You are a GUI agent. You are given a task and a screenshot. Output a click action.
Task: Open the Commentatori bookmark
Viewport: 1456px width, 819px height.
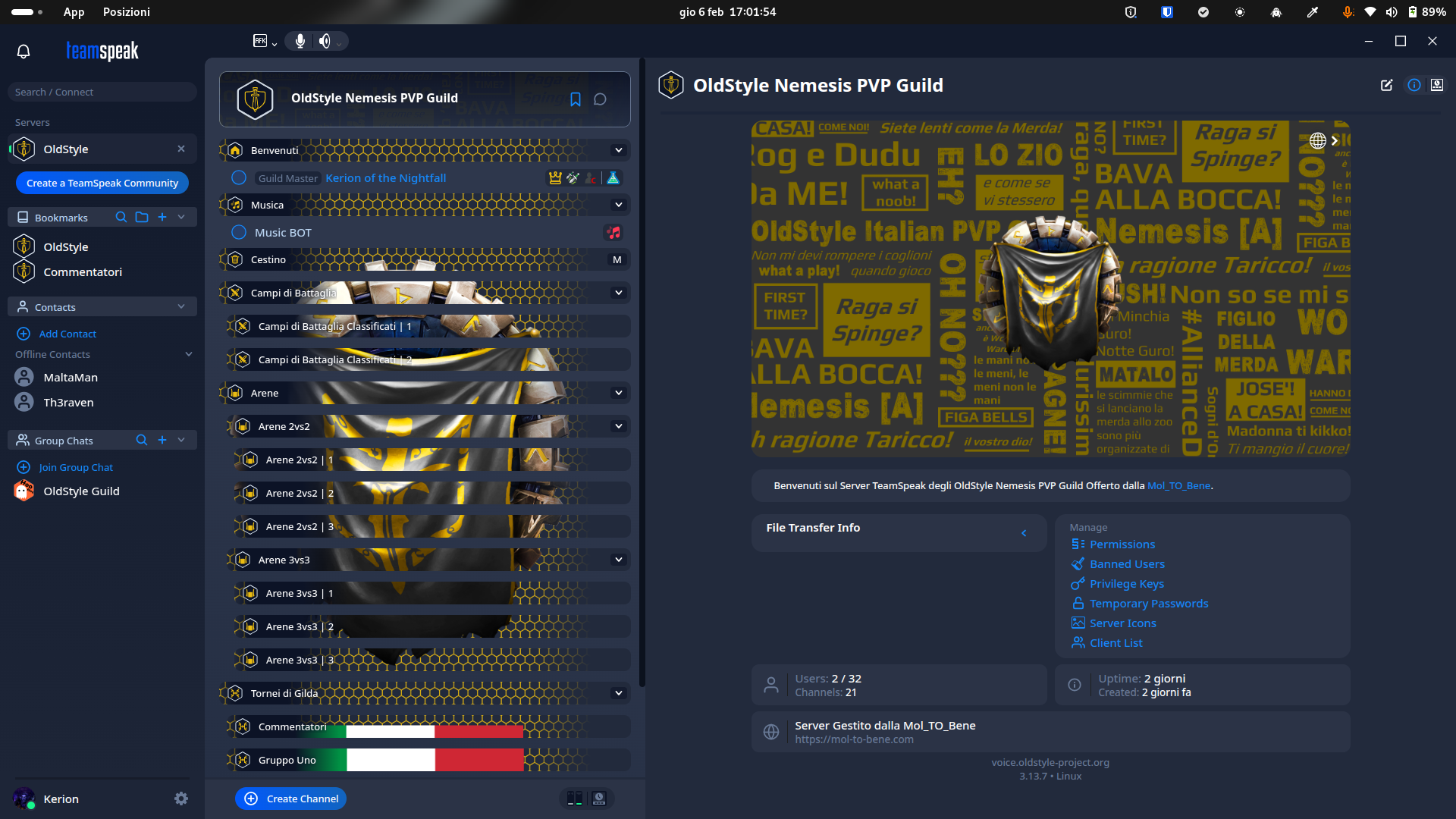point(82,272)
